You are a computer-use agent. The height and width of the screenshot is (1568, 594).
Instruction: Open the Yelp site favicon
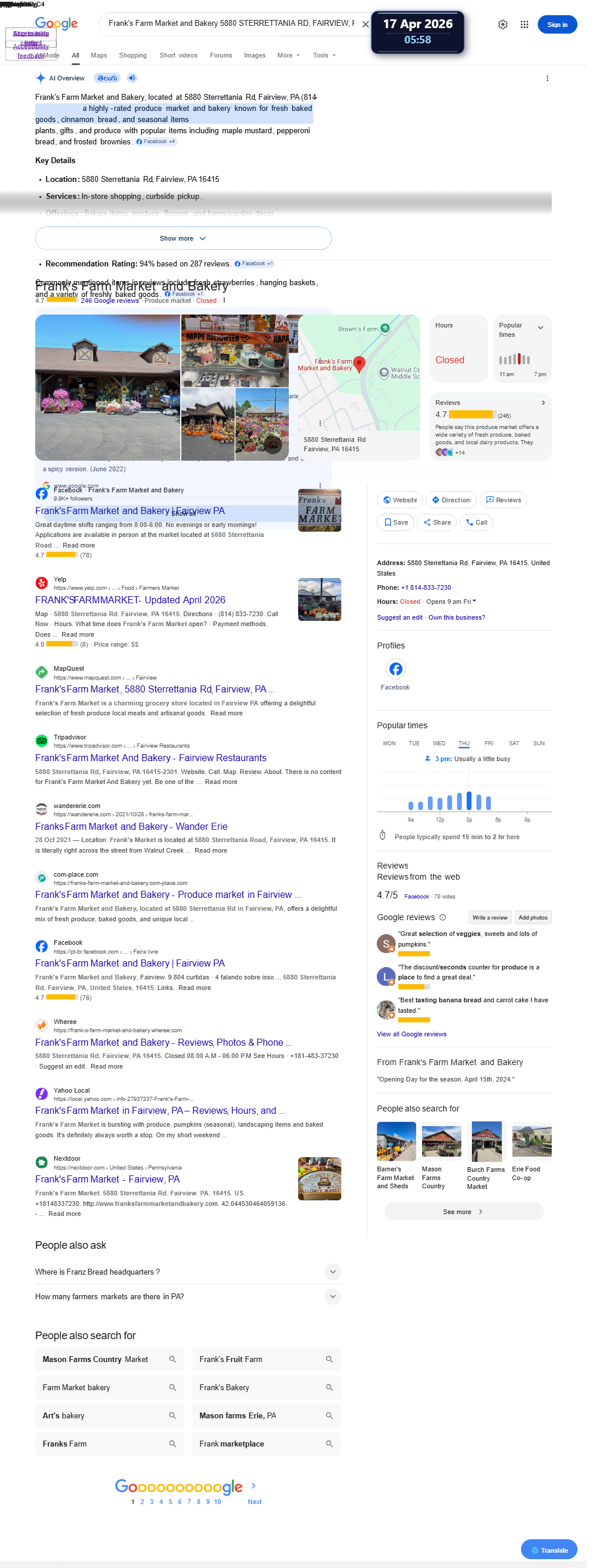(x=42, y=583)
